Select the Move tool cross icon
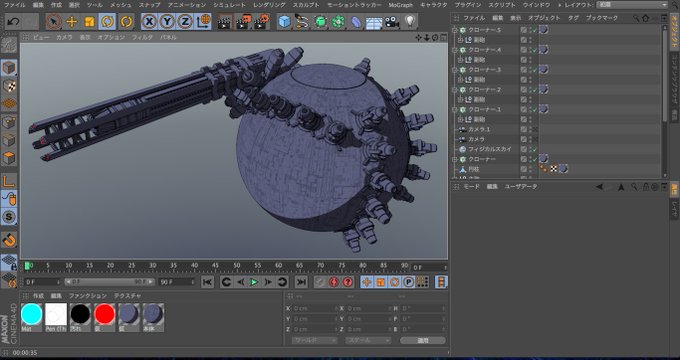Screen dimensions: 680x360 [72, 21]
